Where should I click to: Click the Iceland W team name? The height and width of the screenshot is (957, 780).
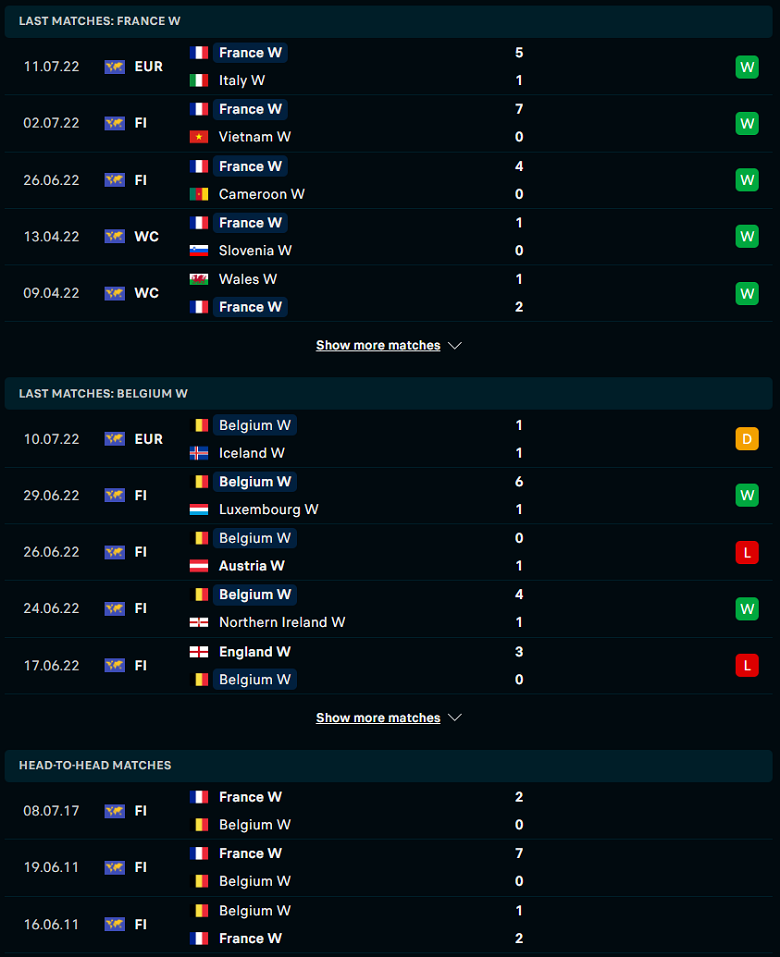click(x=251, y=453)
